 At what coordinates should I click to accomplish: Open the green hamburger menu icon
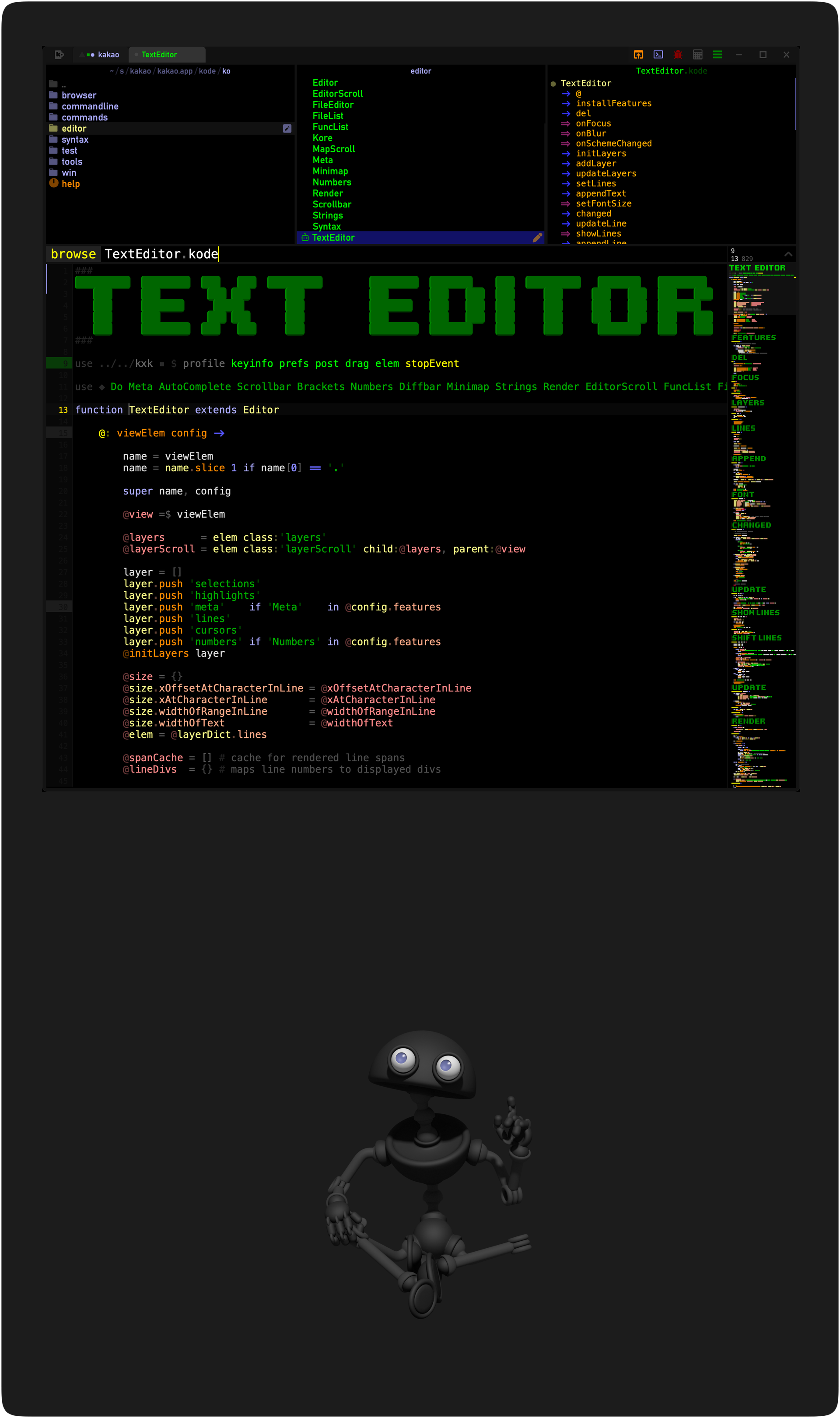[717, 54]
